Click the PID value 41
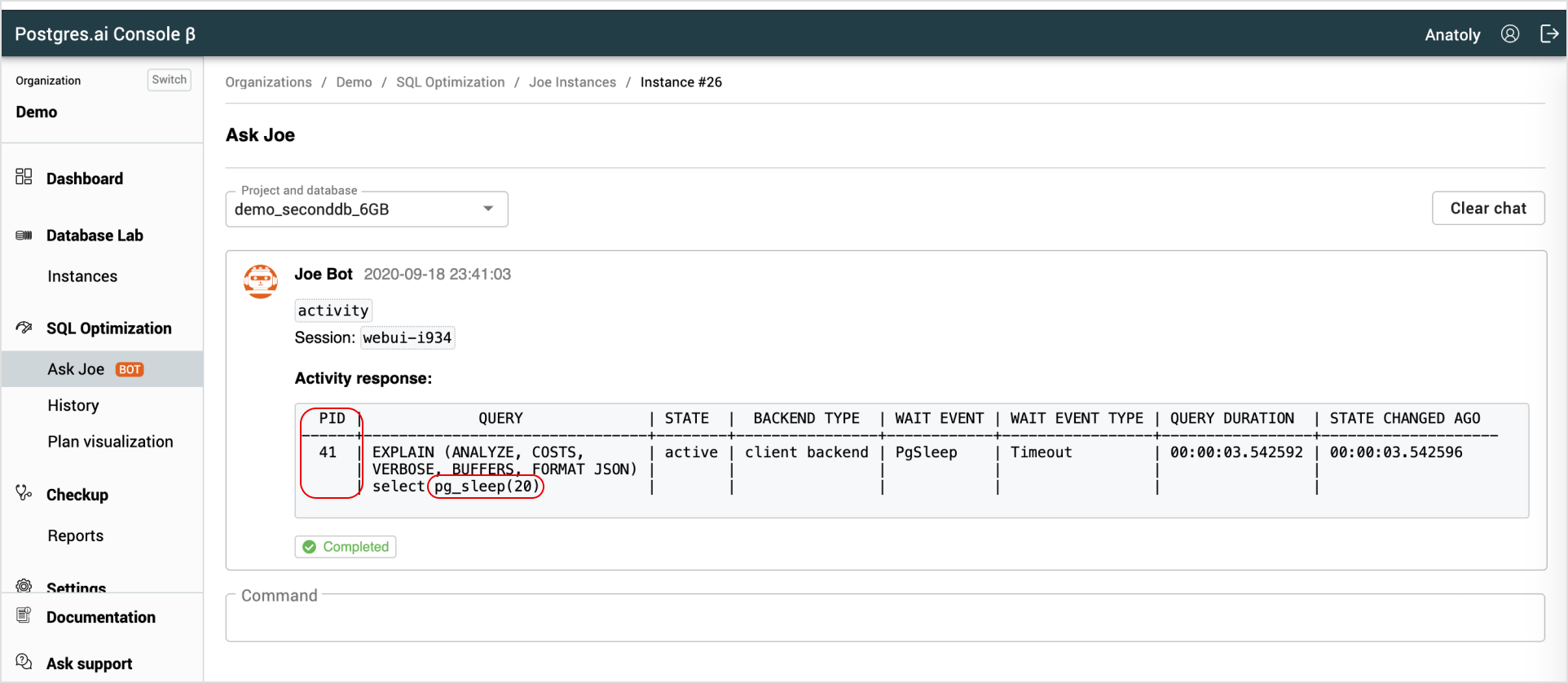The width and height of the screenshot is (1568, 683). click(328, 452)
